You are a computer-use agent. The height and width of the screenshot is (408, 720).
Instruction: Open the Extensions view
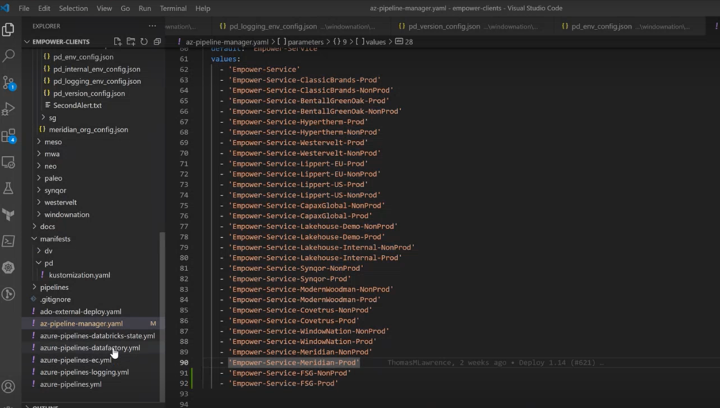[x=9, y=136]
